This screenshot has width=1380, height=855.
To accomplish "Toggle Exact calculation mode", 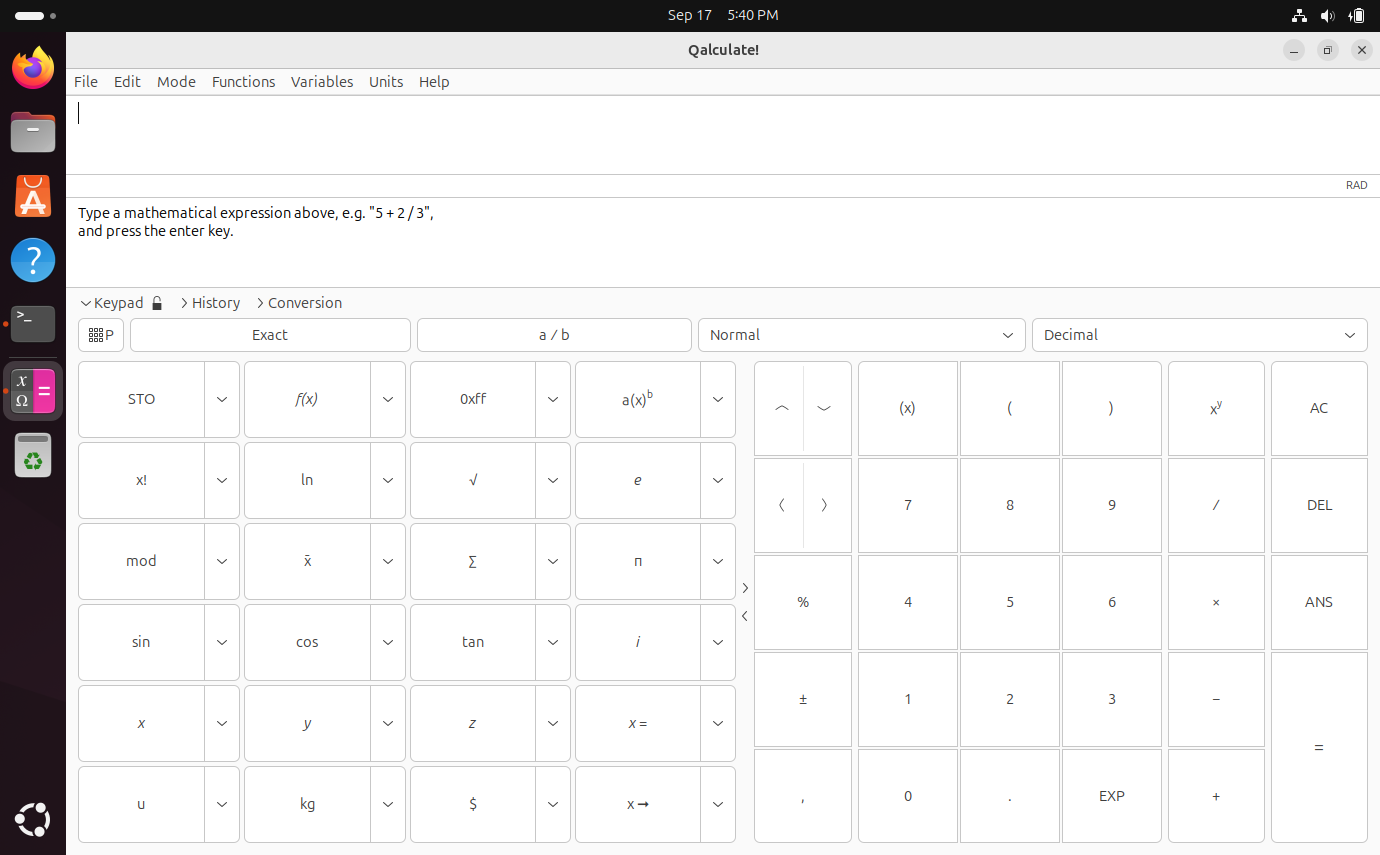I will coord(270,334).
